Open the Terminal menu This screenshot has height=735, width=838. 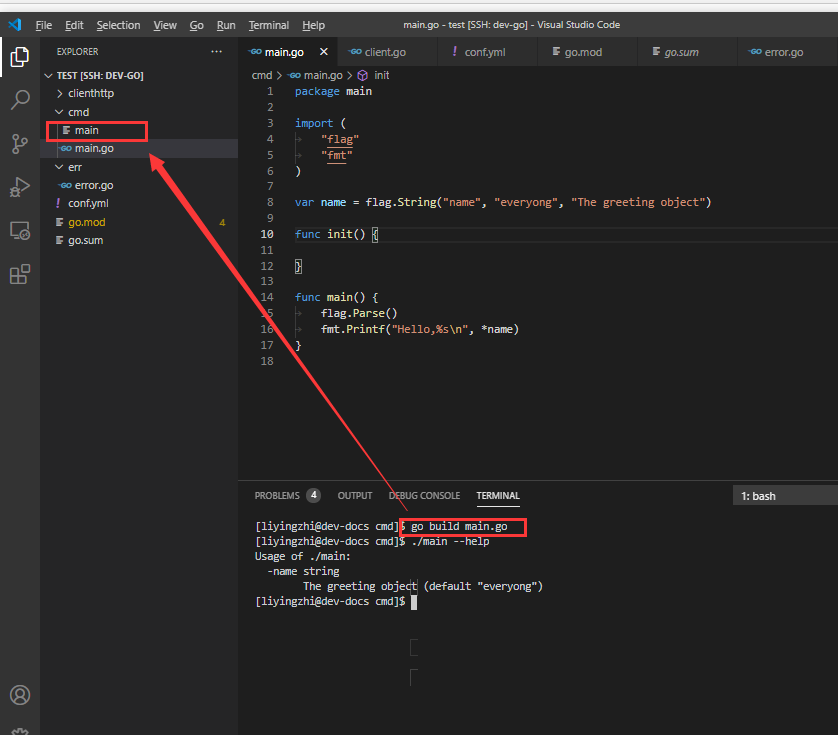269,25
